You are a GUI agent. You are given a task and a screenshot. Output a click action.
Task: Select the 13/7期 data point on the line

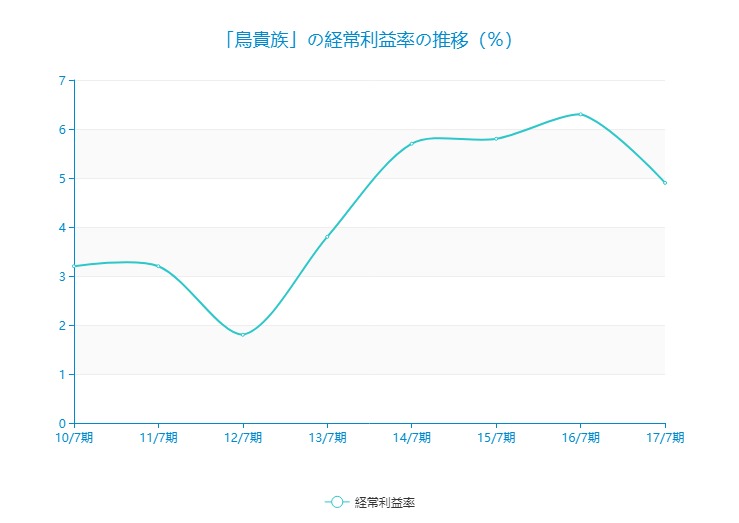pyautogui.click(x=327, y=237)
